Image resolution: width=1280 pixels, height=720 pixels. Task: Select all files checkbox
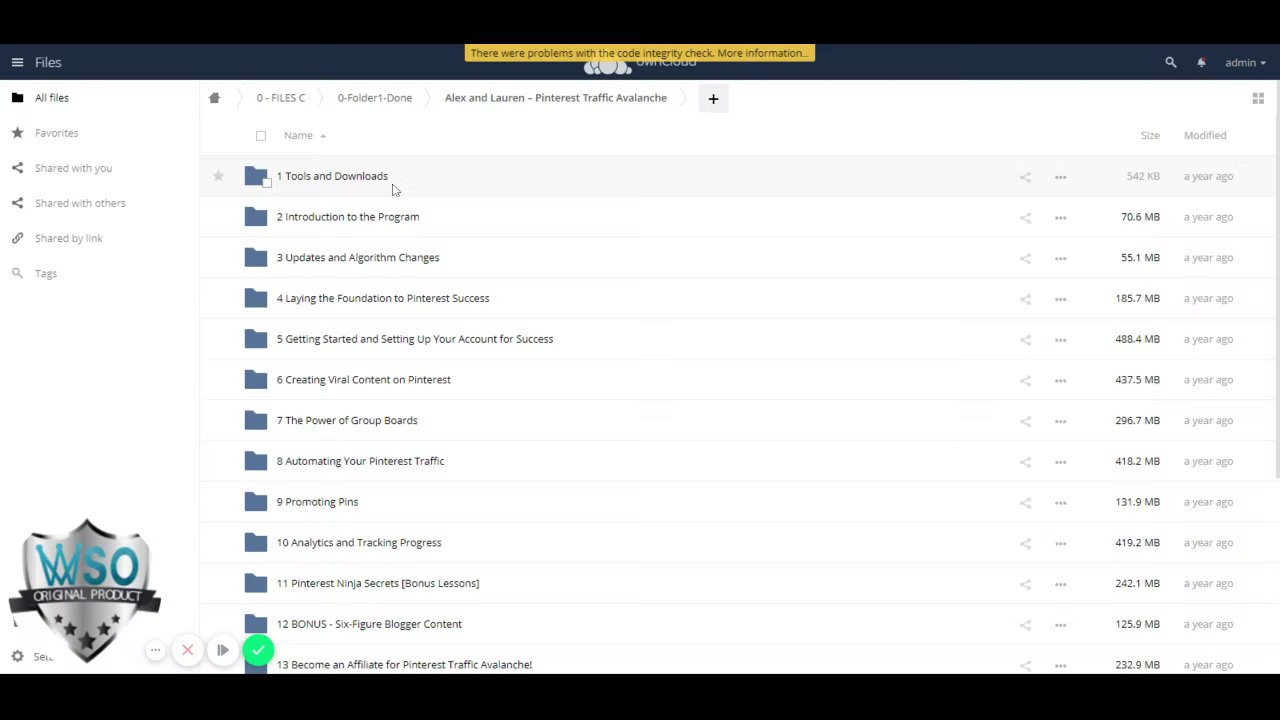[x=261, y=136]
